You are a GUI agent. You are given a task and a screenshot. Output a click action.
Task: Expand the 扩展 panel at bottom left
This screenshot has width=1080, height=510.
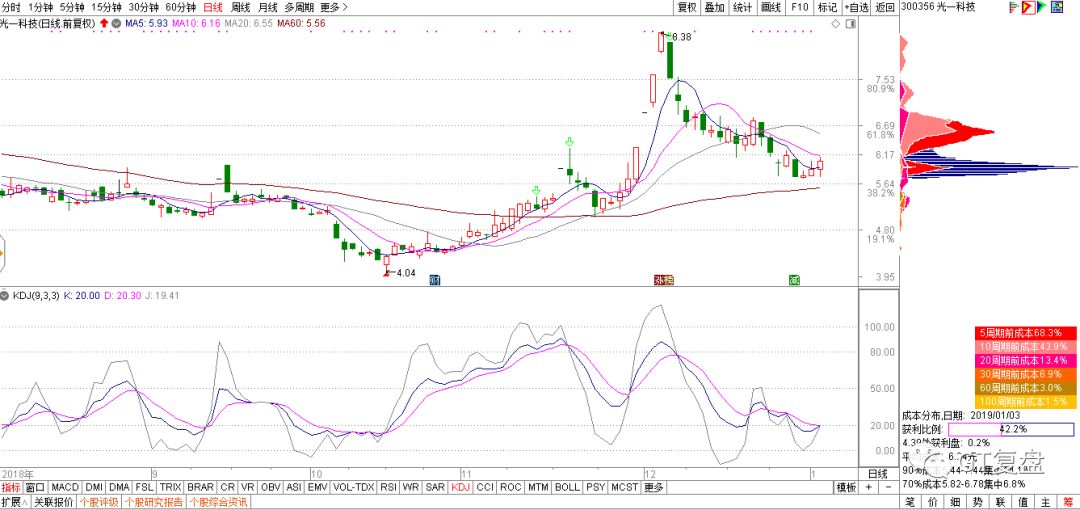coord(14,502)
